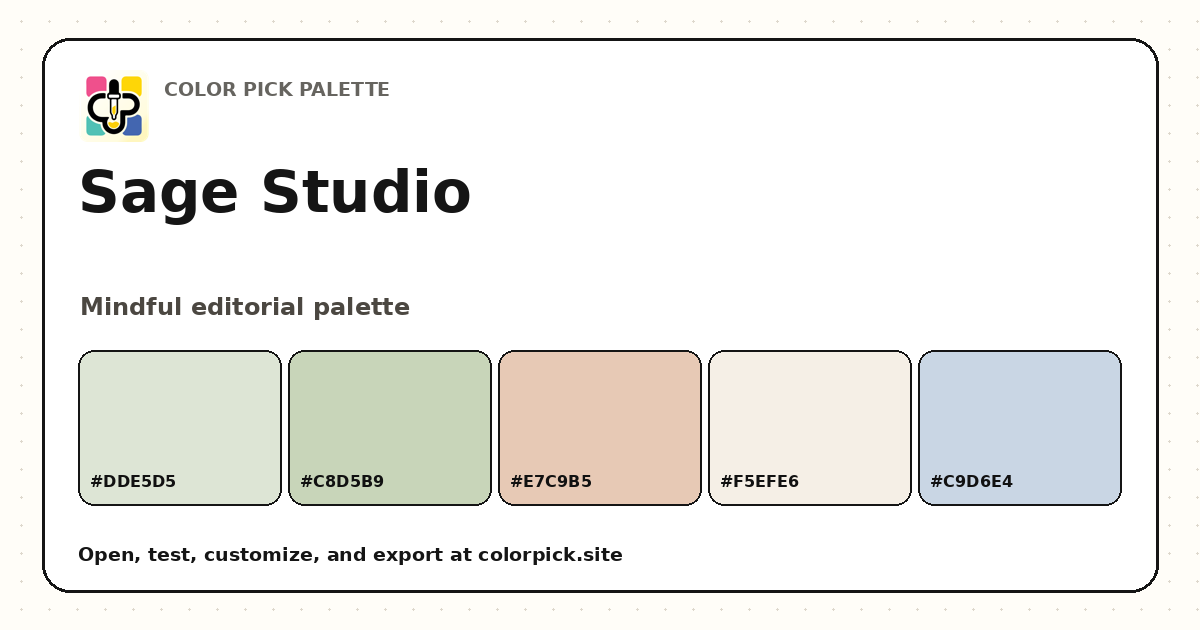This screenshot has width=1200, height=630.
Task: Click the yellow square in the logo
Action: click(132, 86)
